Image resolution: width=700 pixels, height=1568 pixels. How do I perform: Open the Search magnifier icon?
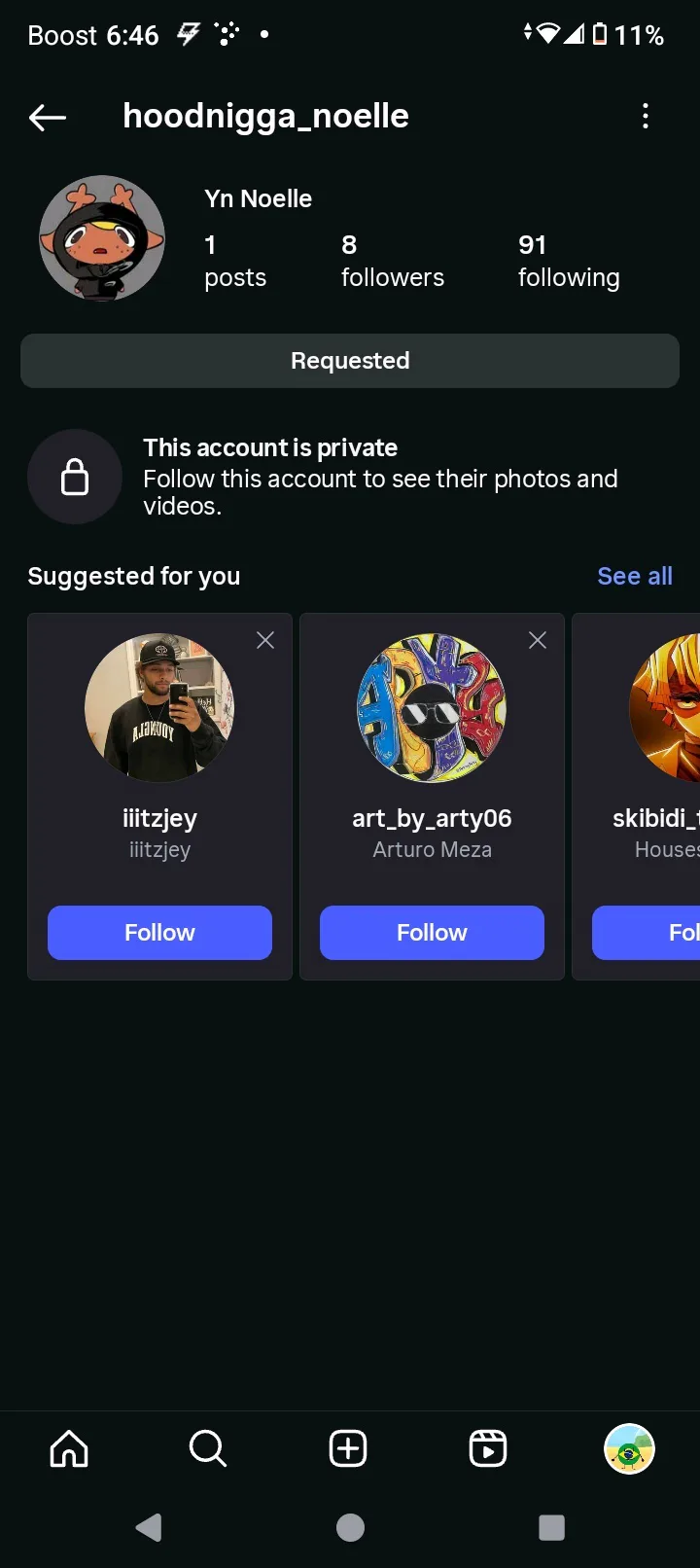coord(208,1448)
